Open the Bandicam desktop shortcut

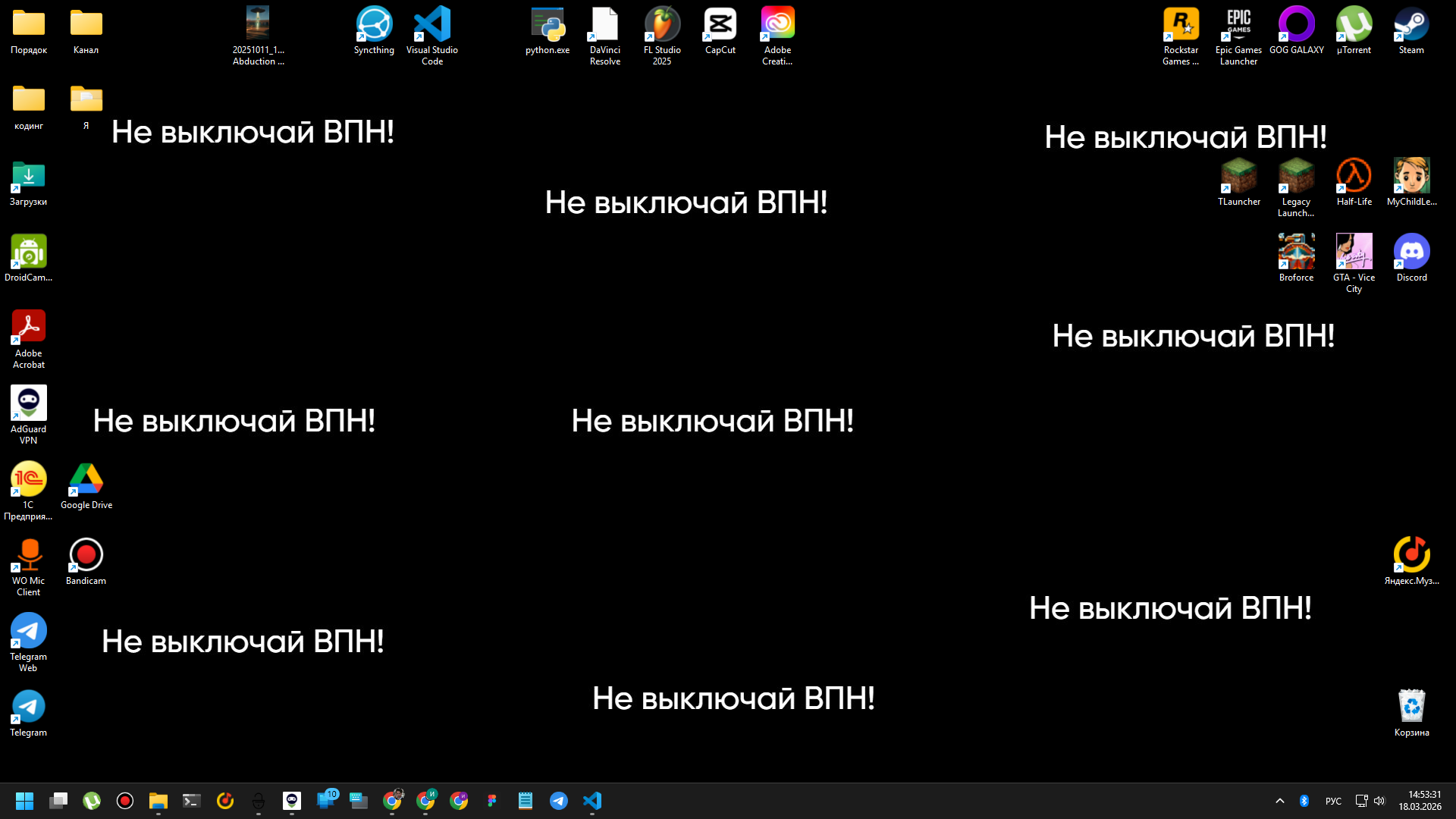click(86, 556)
